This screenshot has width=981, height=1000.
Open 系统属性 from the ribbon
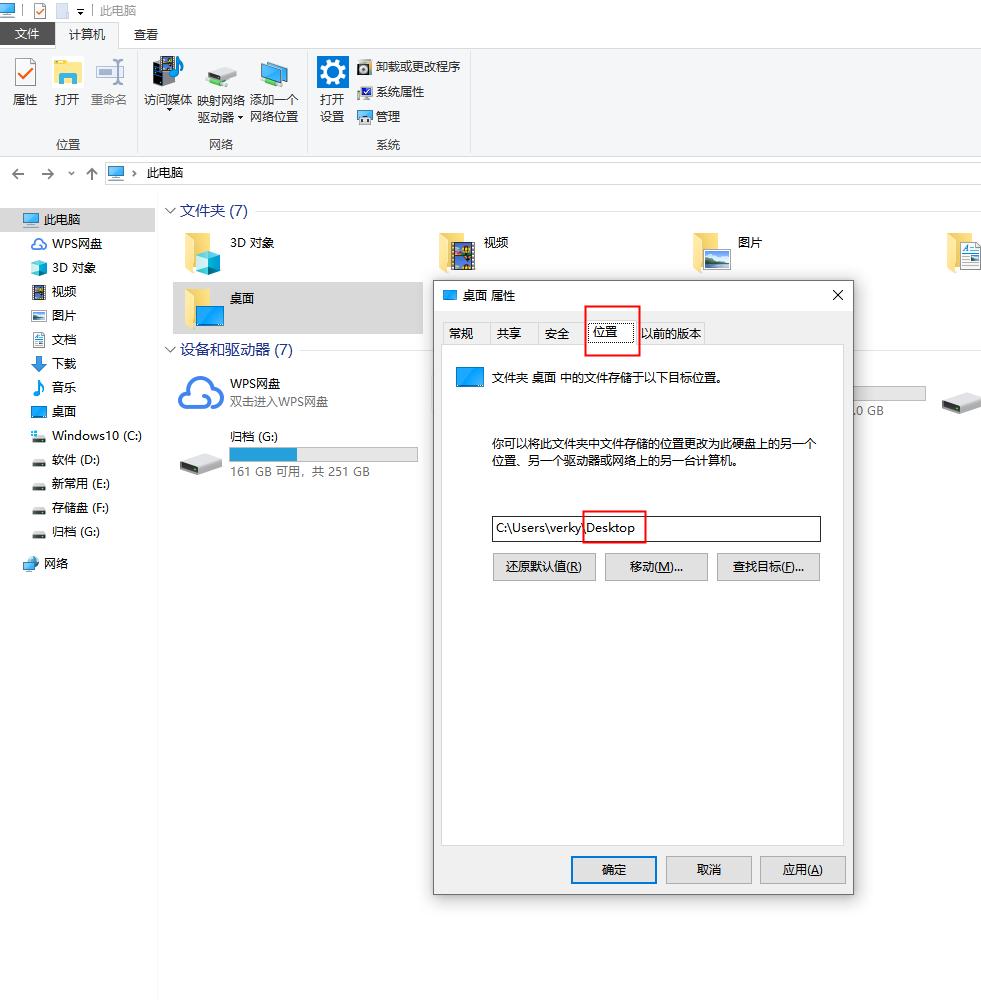[390, 91]
